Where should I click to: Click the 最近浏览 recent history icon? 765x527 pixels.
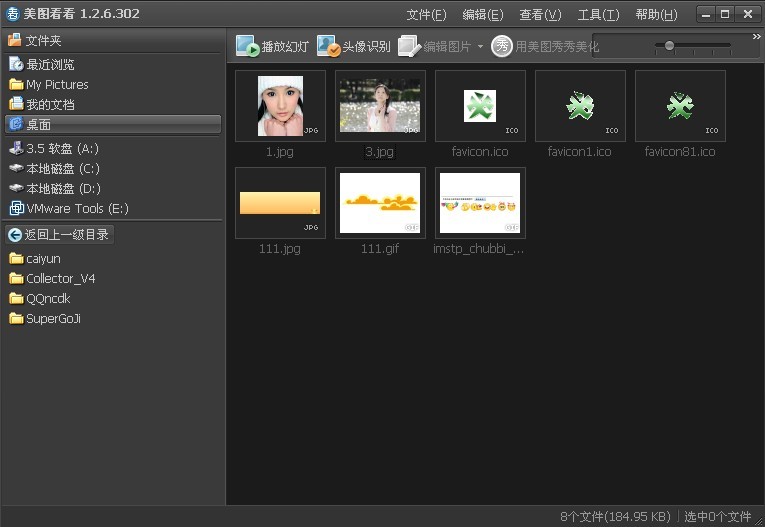[15, 64]
